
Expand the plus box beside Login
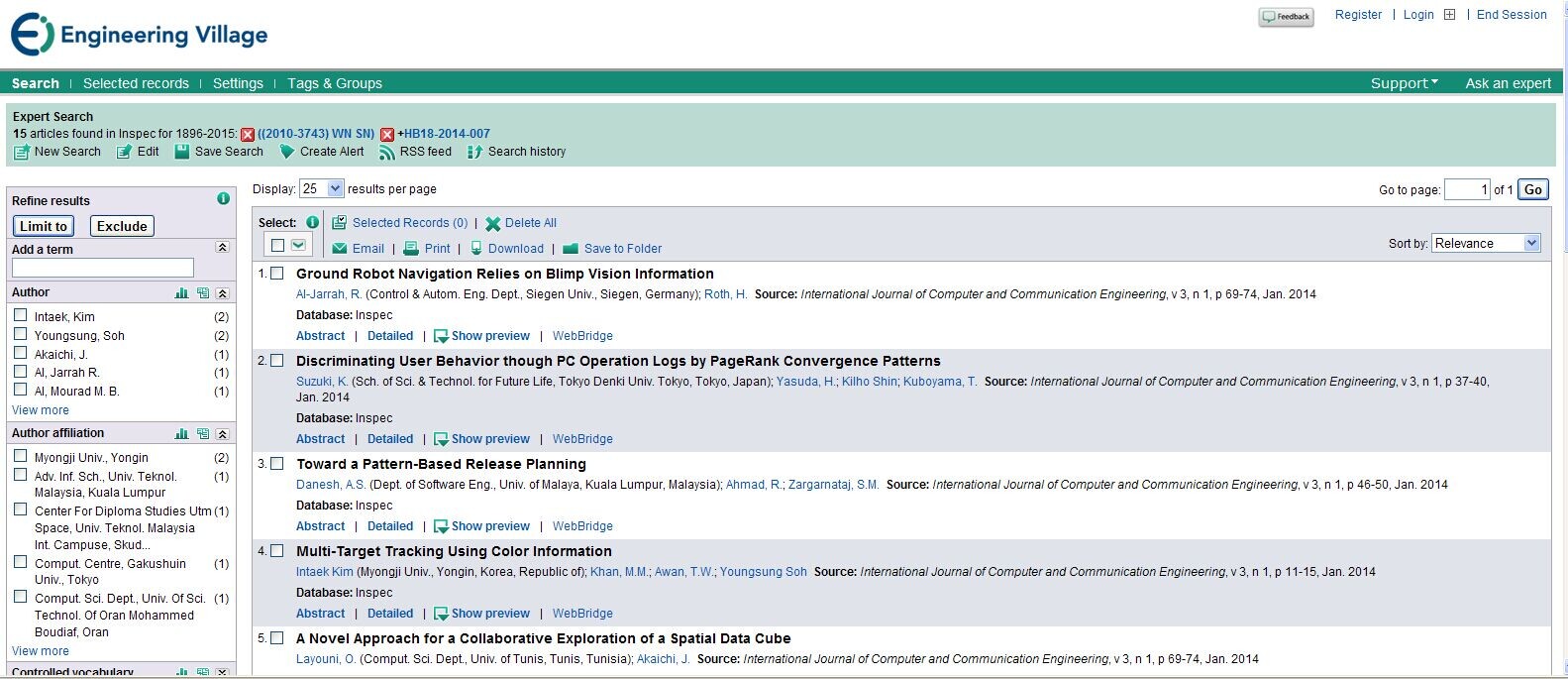coord(1449,15)
